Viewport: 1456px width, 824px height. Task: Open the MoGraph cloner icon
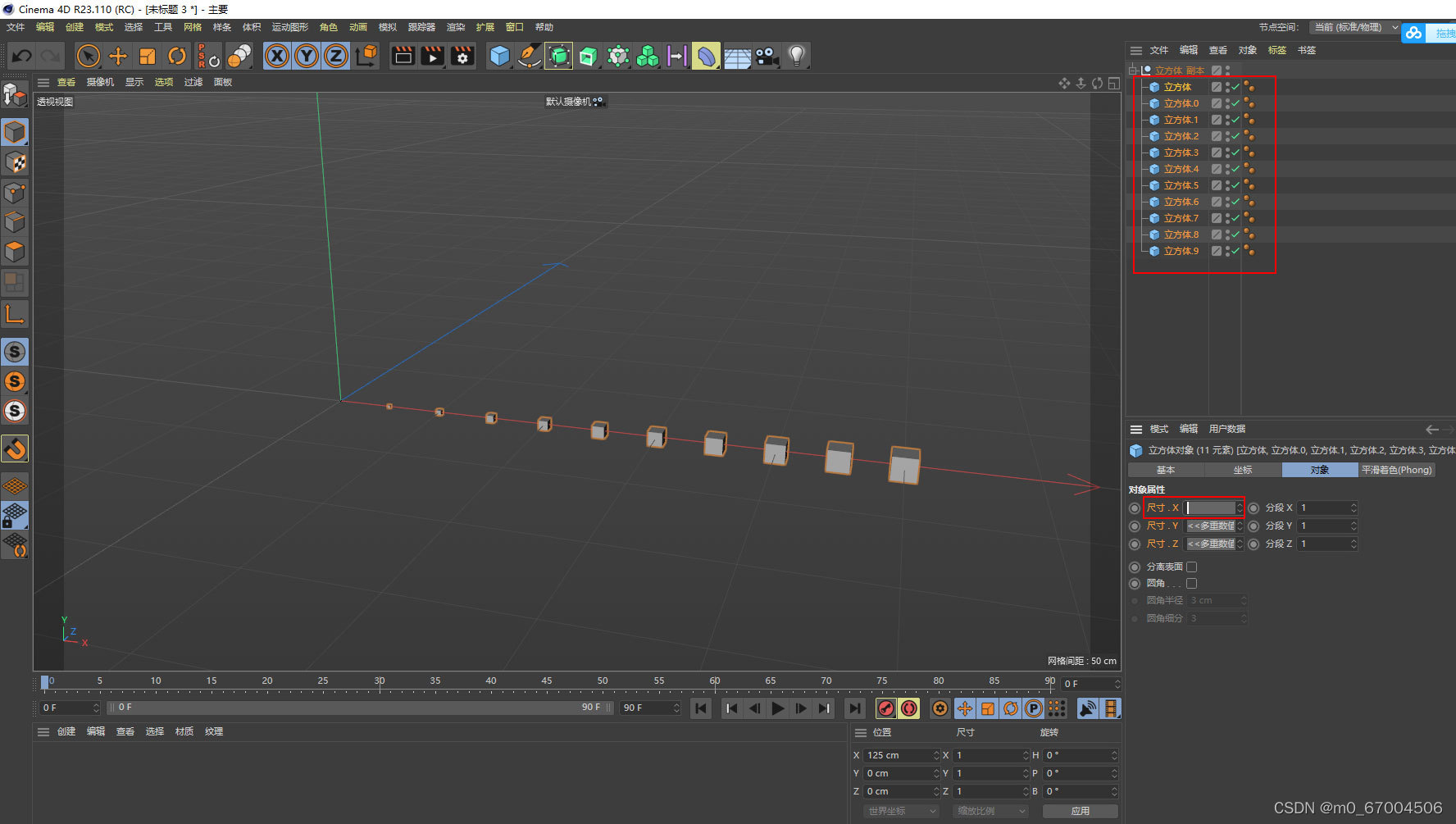click(x=648, y=56)
